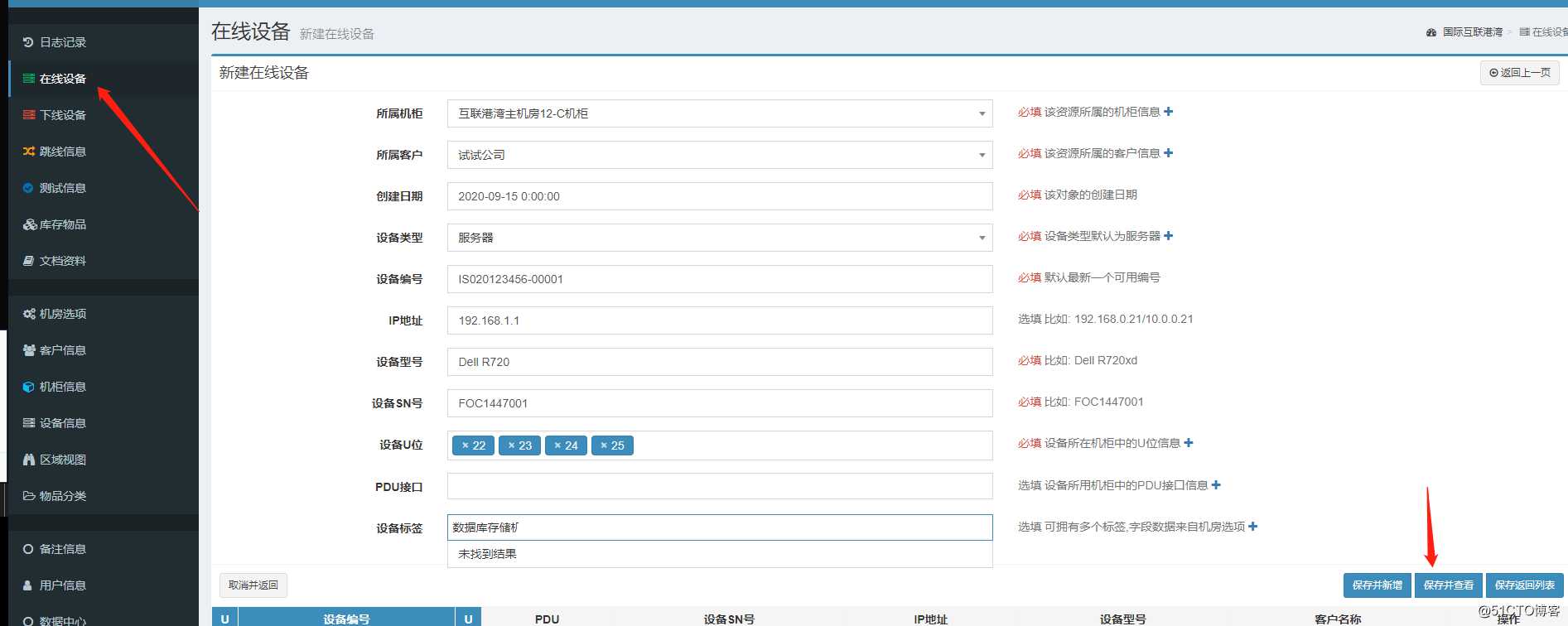The height and width of the screenshot is (626, 1568).
Task: Click the 日志记录 history icon in sidebar
Action: (28, 42)
